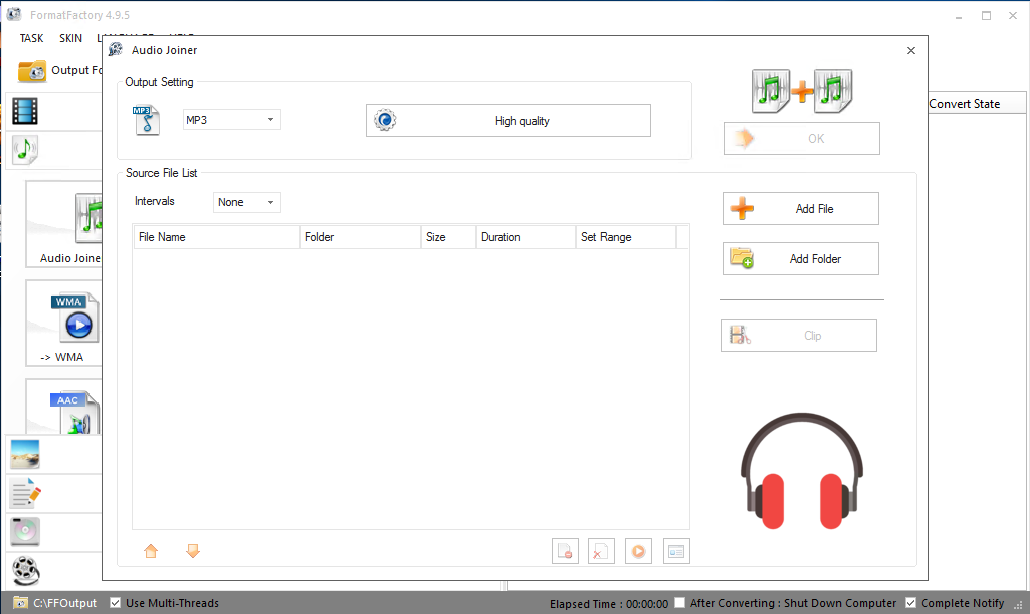Click the orange play preview icon

(638, 552)
